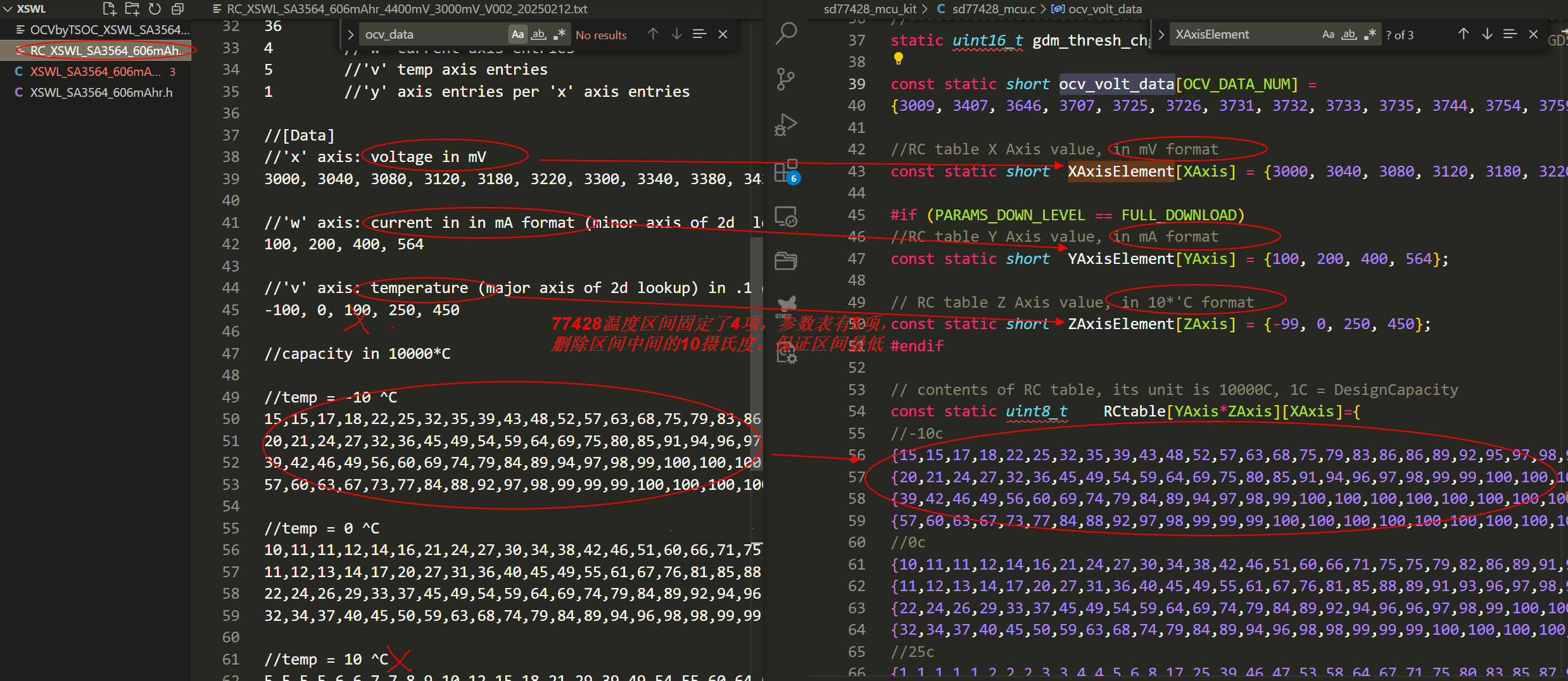Click '//temp = 0 ^C' comment line
Image resolution: width=1568 pixels, height=681 pixels.
click(322, 528)
